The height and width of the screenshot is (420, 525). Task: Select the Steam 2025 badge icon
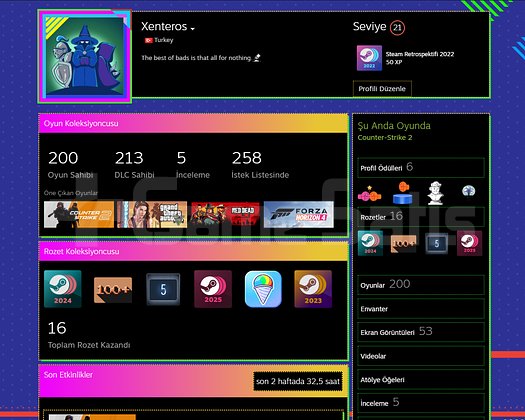coord(213,289)
